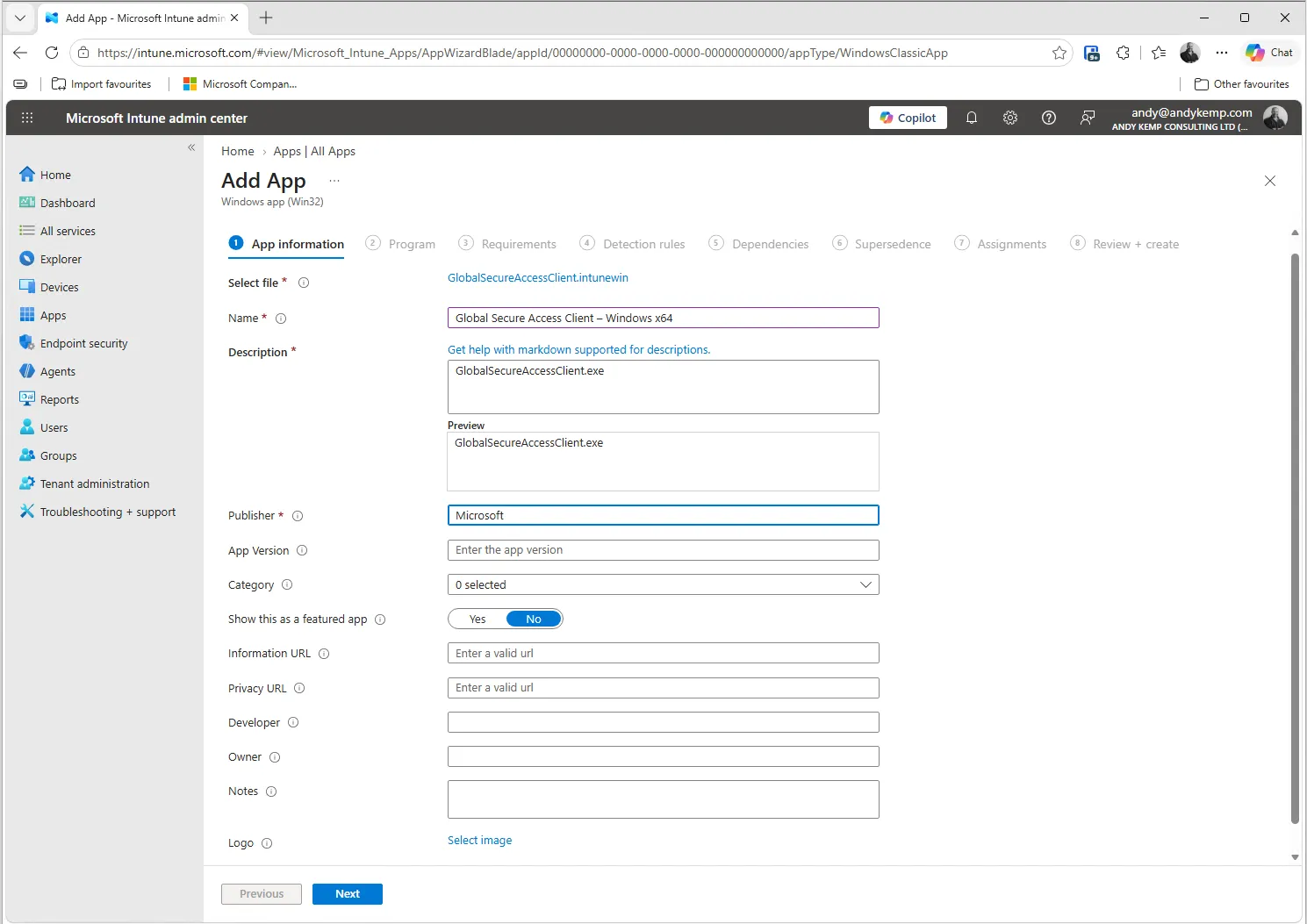Add page to favourites star
Image resolution: width=1307 pixels, height=924 pixels.
(1059, 53)
